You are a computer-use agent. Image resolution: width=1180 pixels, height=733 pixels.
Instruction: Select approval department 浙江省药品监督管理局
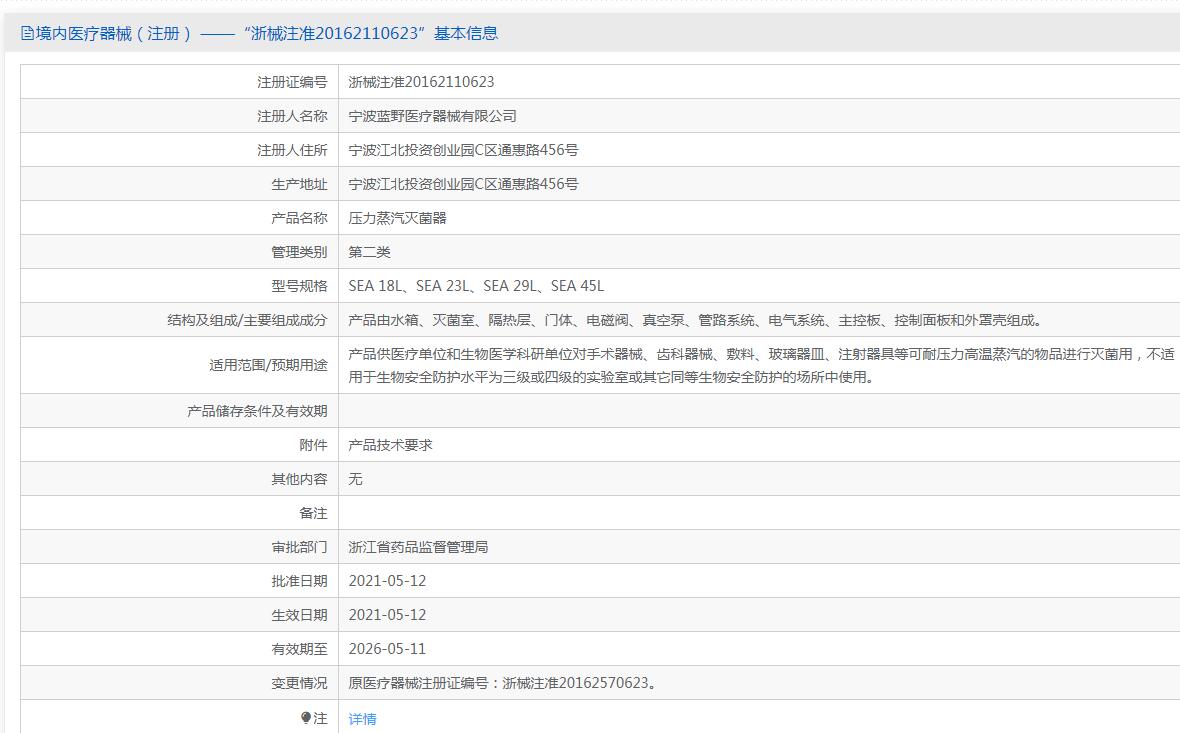click(418, 547)
